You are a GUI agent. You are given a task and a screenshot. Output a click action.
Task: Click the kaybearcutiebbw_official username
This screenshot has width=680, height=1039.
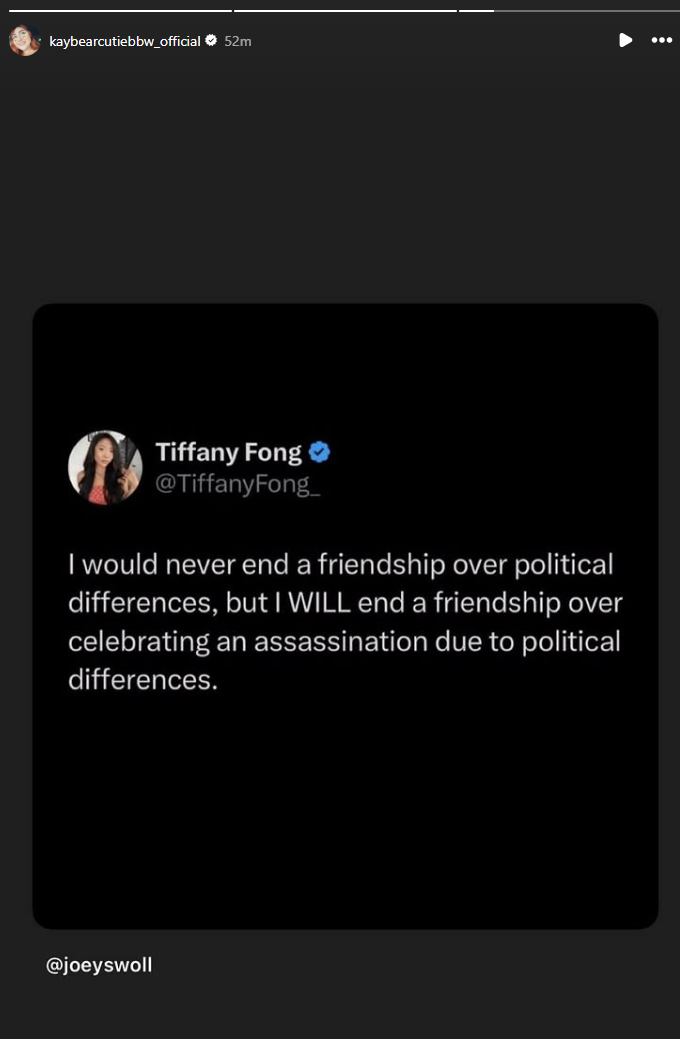point(125,41)
